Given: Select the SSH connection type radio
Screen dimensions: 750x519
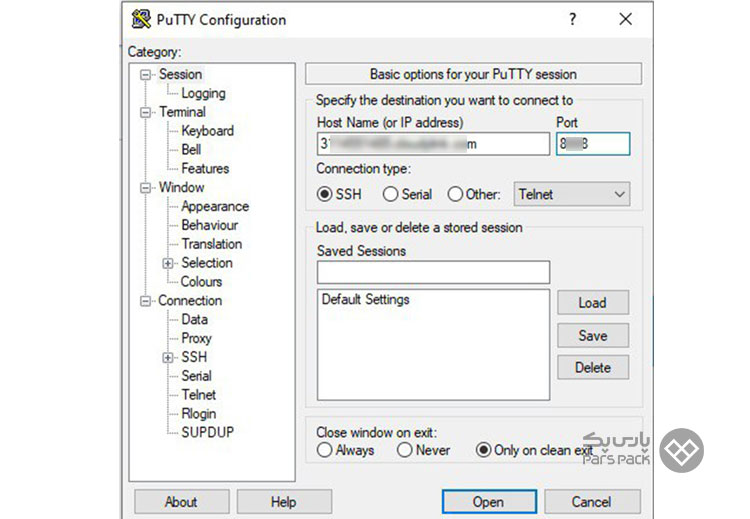Looking at the screenshot, I should pyautogui.click(x=324, y=194).
